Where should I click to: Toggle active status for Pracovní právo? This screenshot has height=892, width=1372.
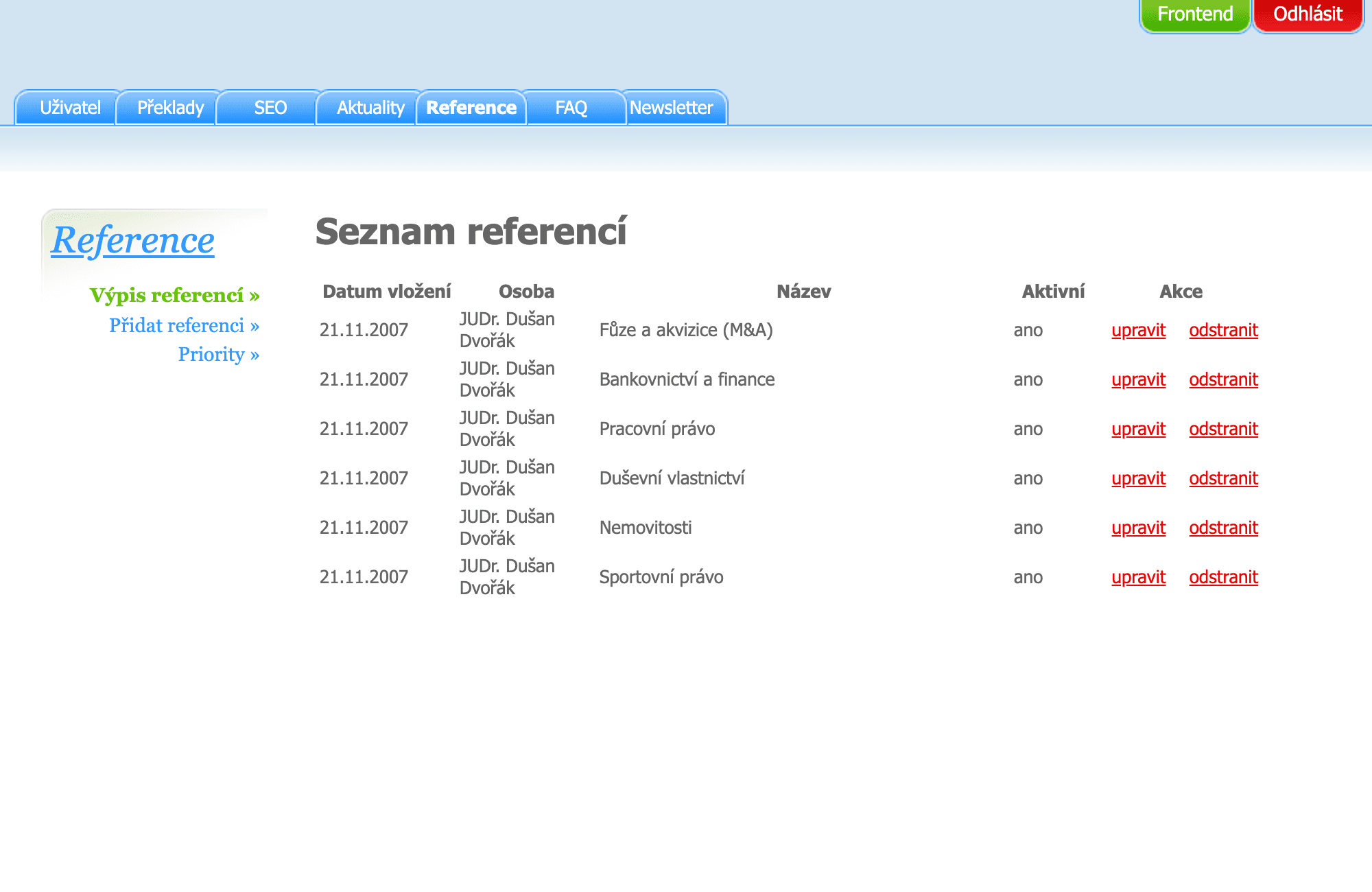1028,428
